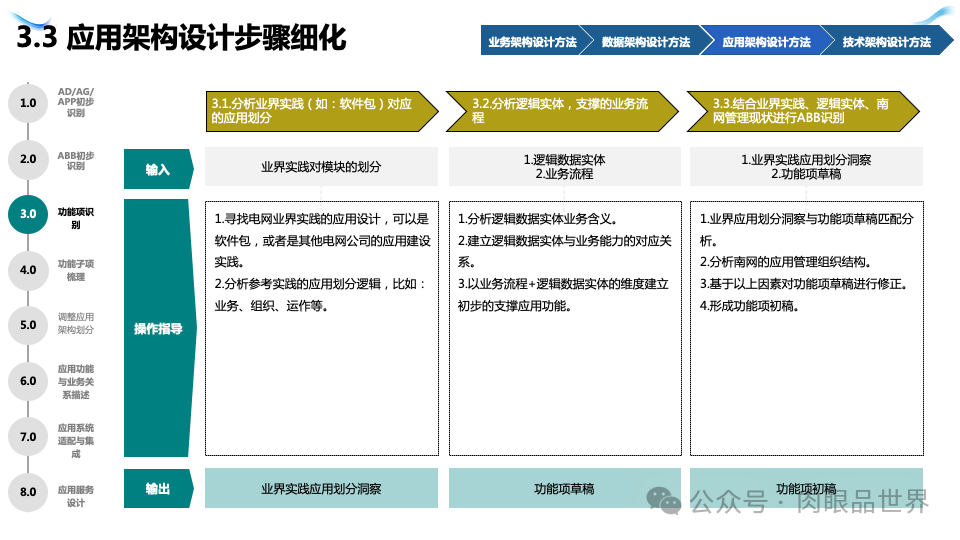This screenshot has height=540, width=960.
Task: Click the 应用系统适配与集成 step label
Action: click(76, 440)
